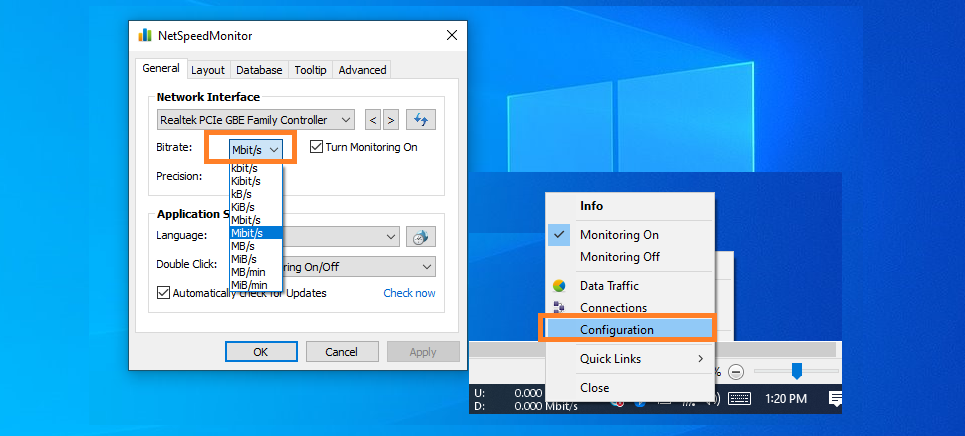Screen dimensions: 965x436
Task: Expand the Quick Links submenu arrow
Action: [700, 358]
